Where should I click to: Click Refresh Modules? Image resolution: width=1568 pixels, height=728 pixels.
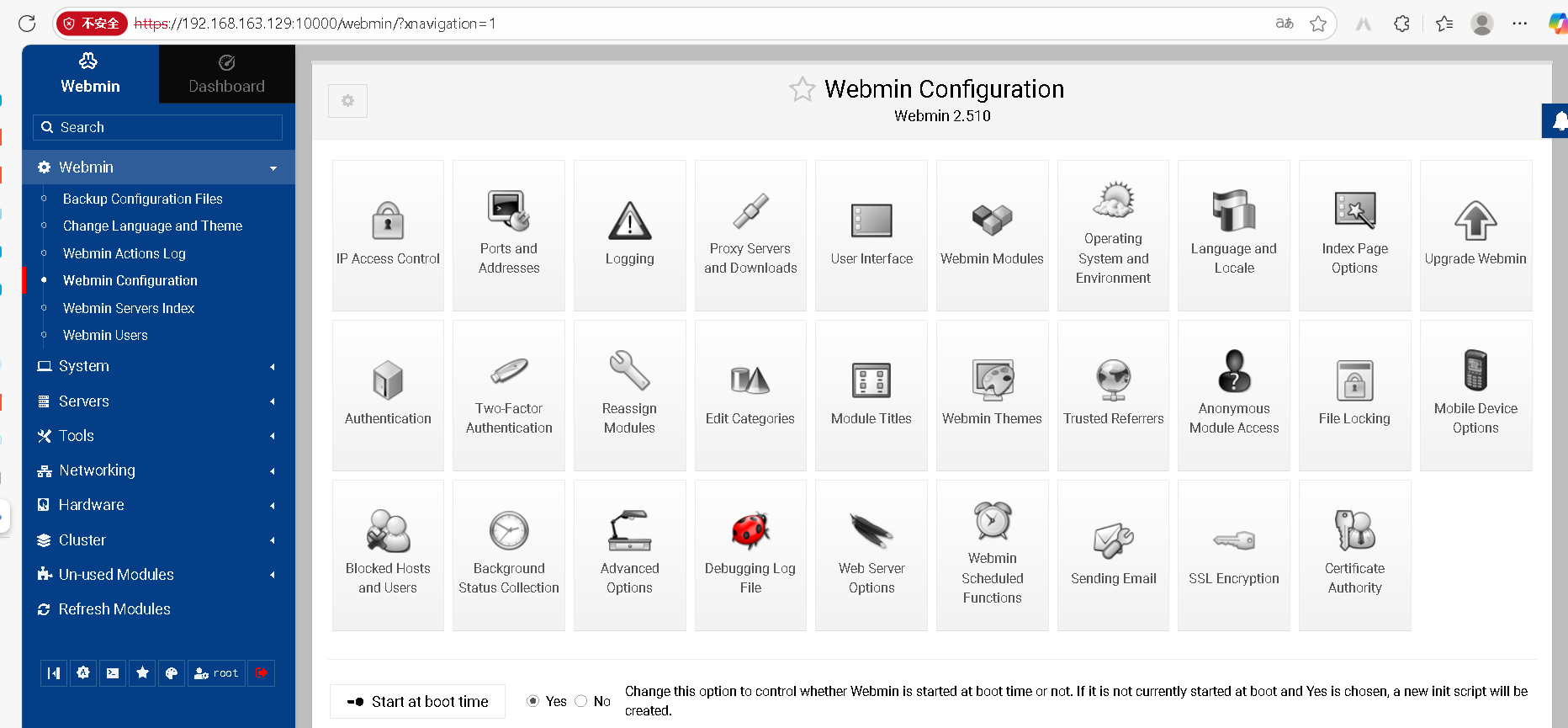point(114,609)
